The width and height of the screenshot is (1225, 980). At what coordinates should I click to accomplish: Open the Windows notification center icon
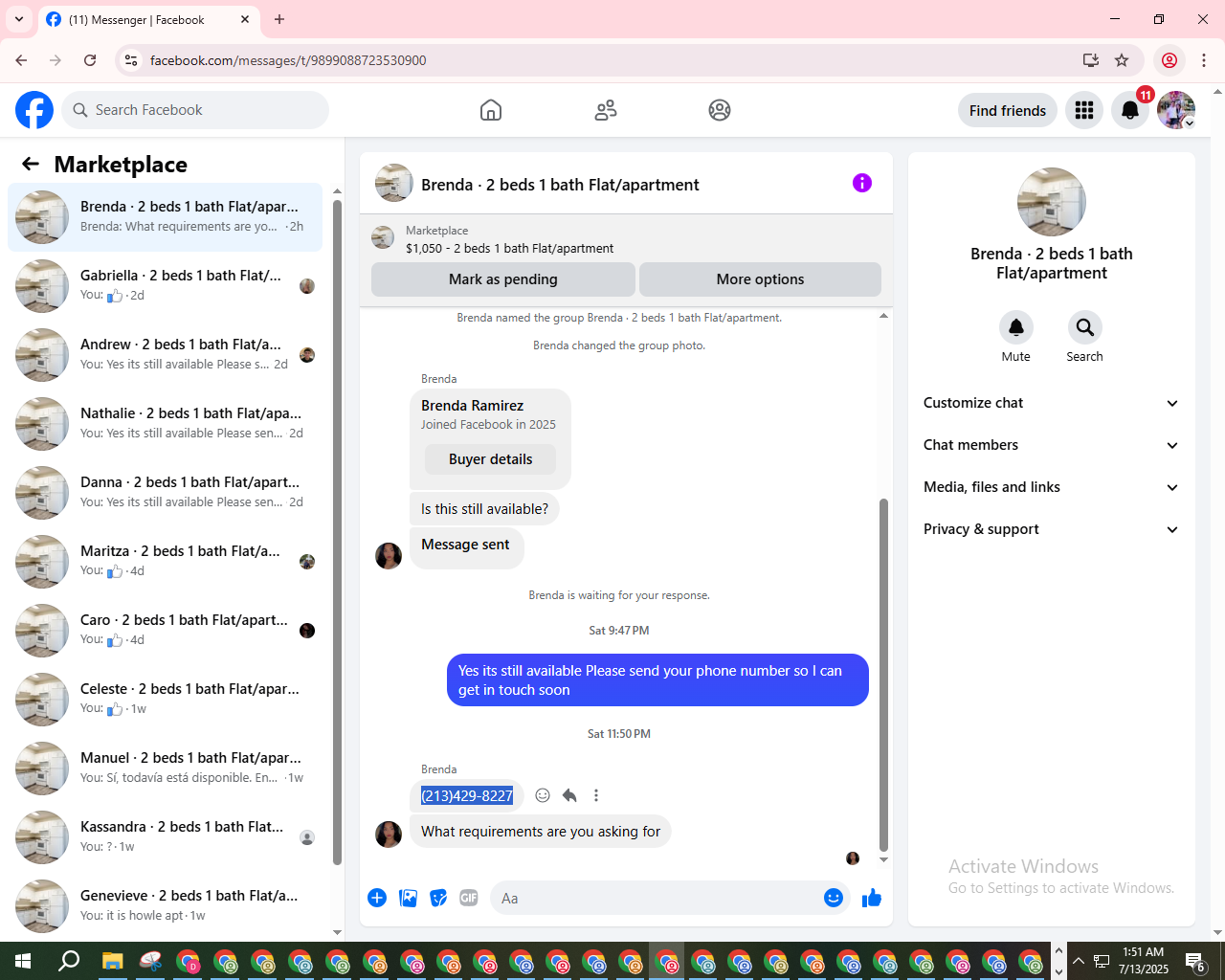[x=1195, y=961]
